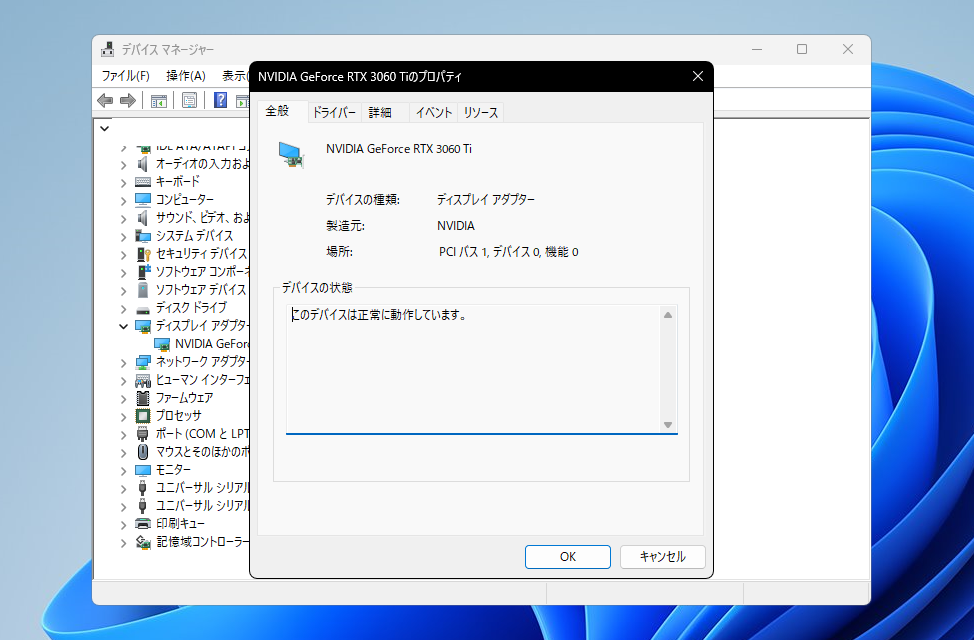
Task: Click the location text PCI バス 1
Action: point(463,252)
